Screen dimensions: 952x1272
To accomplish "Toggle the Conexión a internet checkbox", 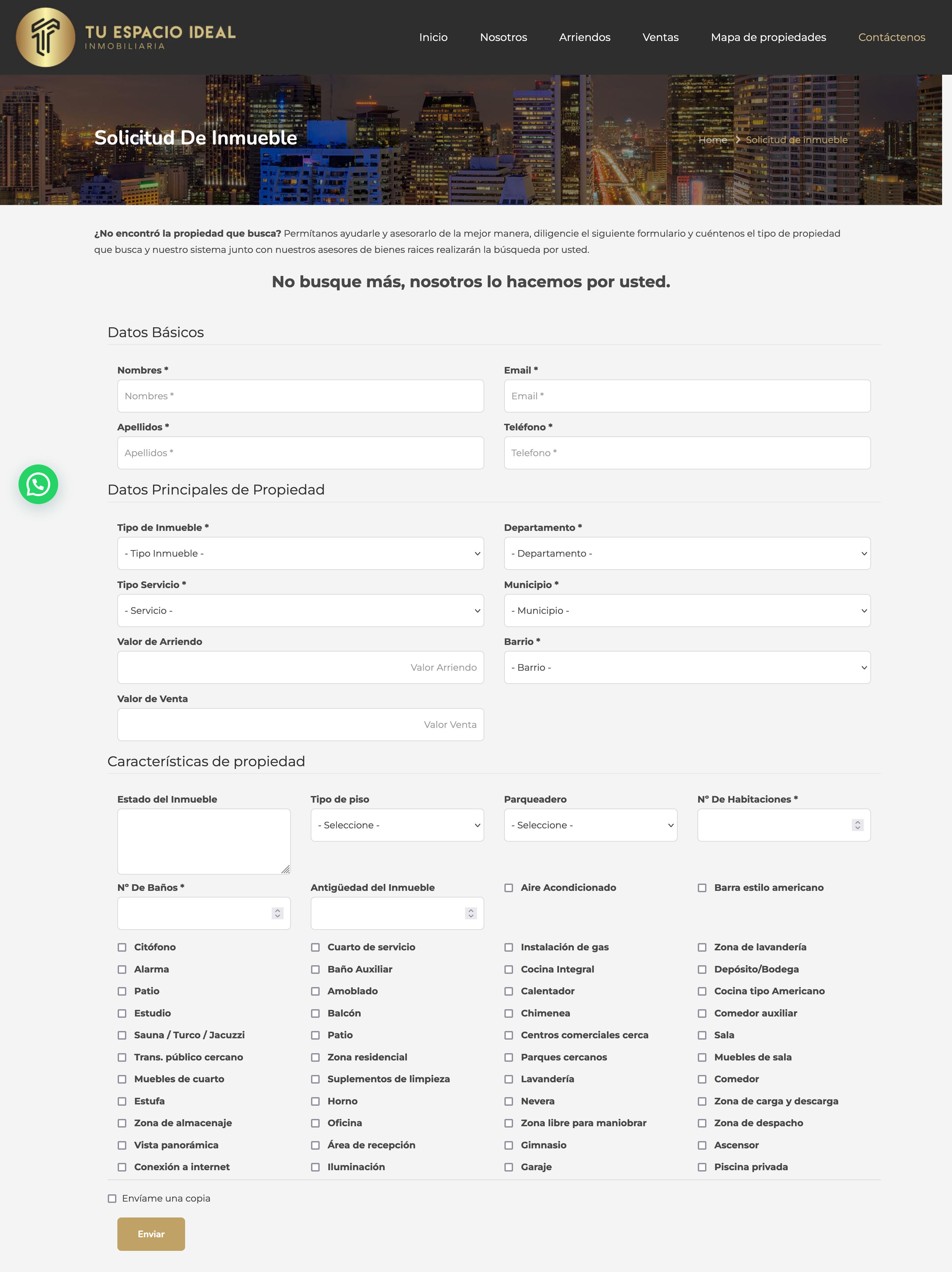I will click(x=122, y=1167).
